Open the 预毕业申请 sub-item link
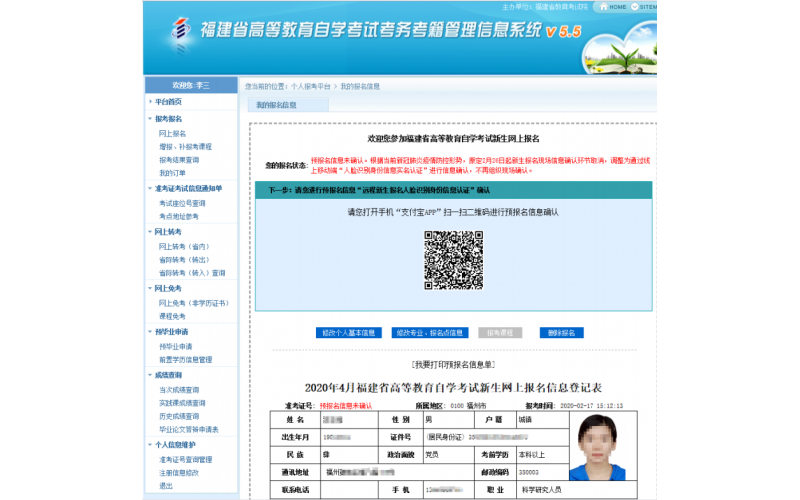Viewport: 800px width, 500px height. [x=176, y=346]
